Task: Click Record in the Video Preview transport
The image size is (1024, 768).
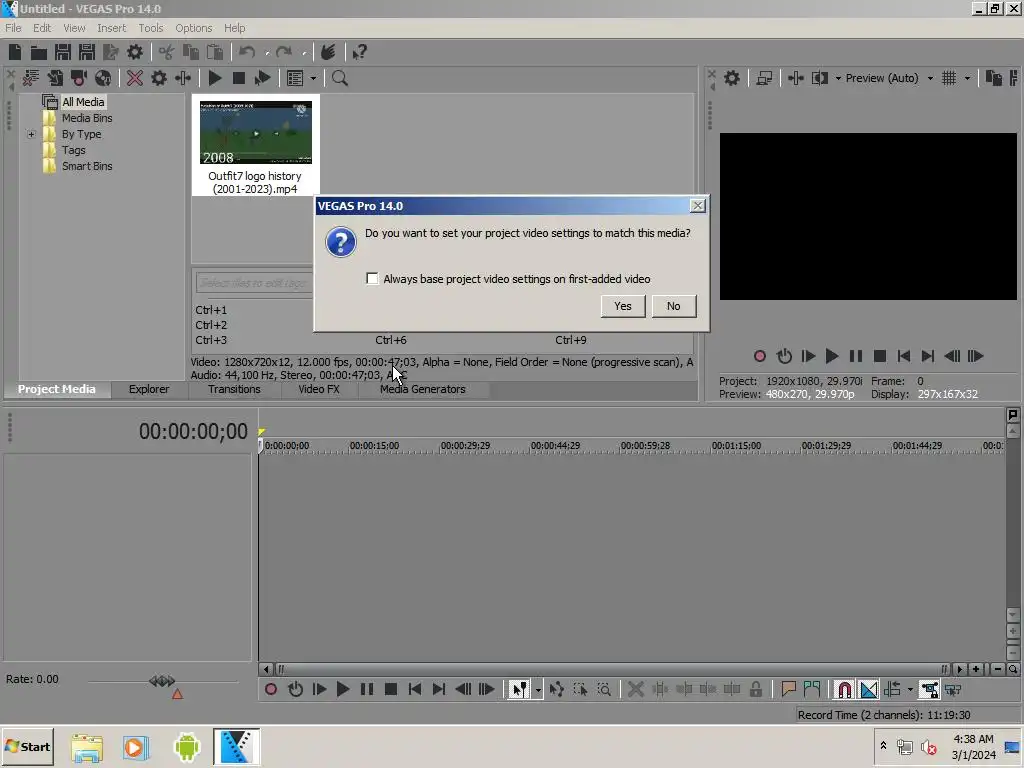Action: 760,357
